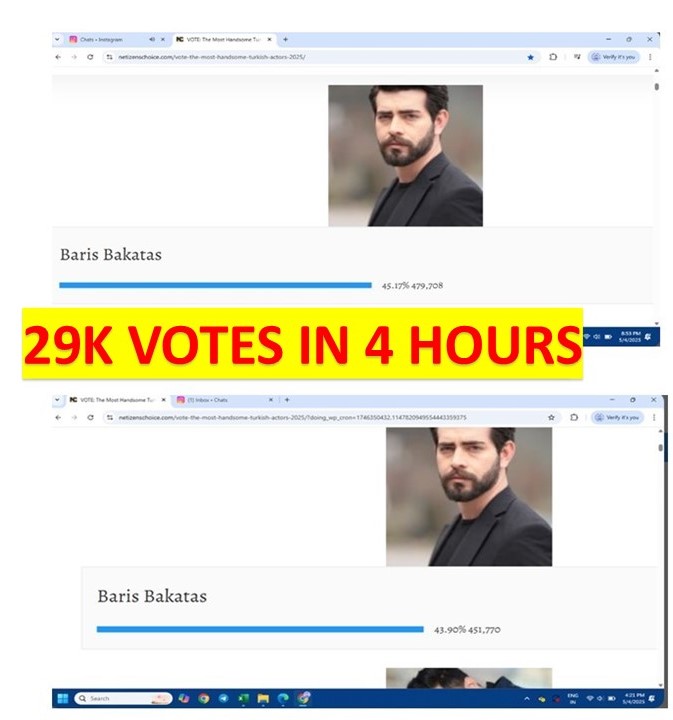Screen dimensions: 673x720
Task: Click the Windows taskbar Search box
Action: click(x=123, y=698)
